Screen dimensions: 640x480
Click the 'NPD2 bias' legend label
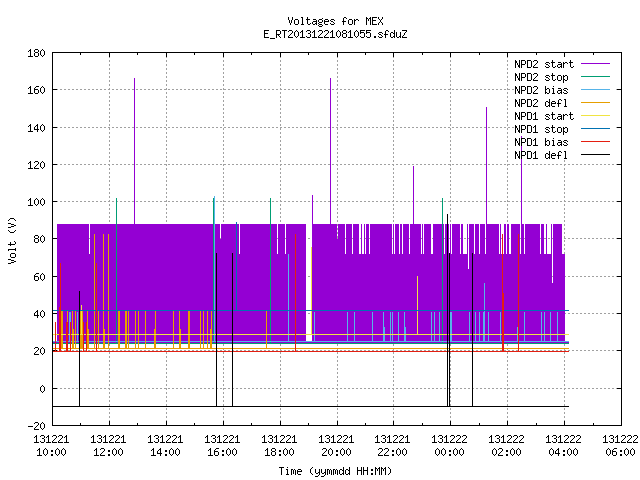tap(541, 90)
